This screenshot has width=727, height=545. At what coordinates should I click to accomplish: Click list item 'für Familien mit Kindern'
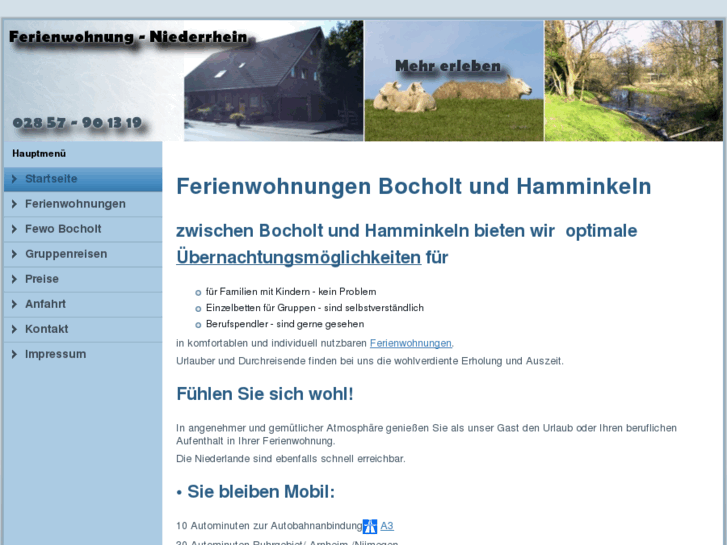click(291, 292)
